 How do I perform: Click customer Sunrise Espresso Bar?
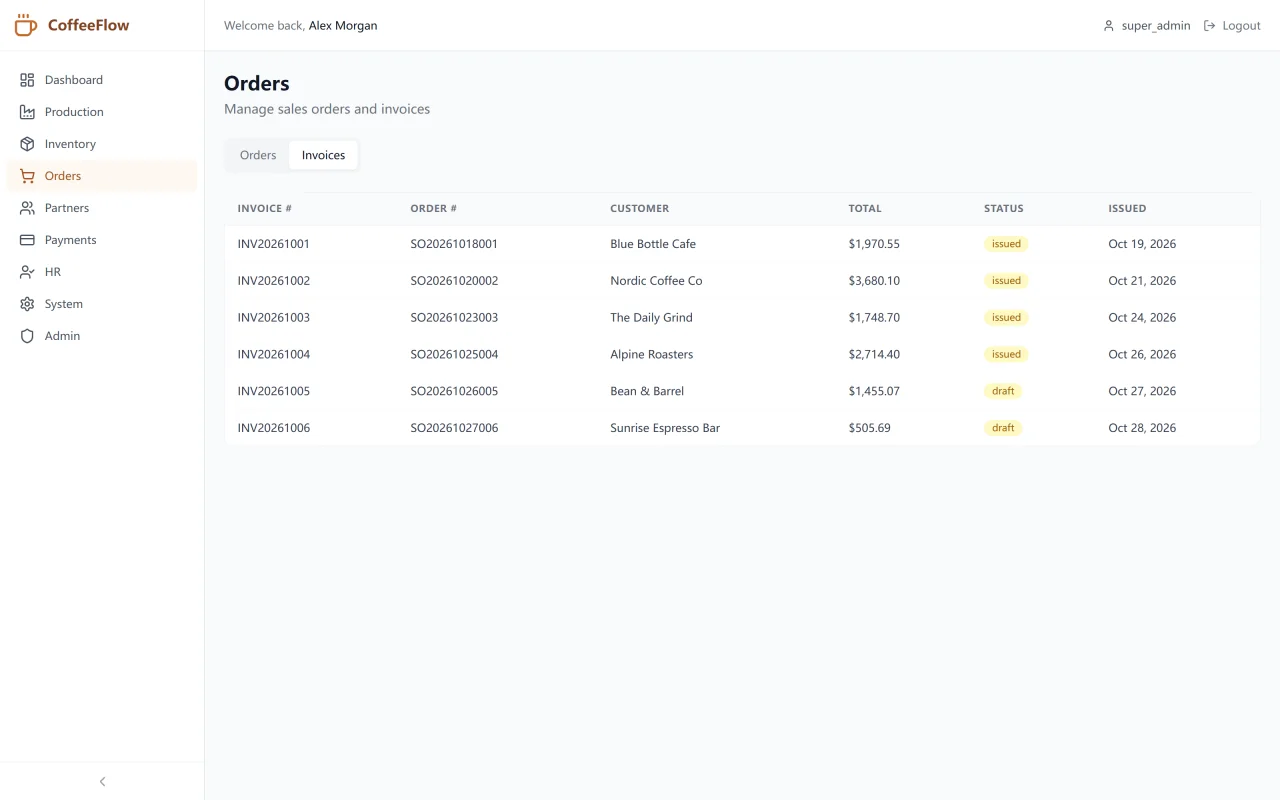pos(665,428)
